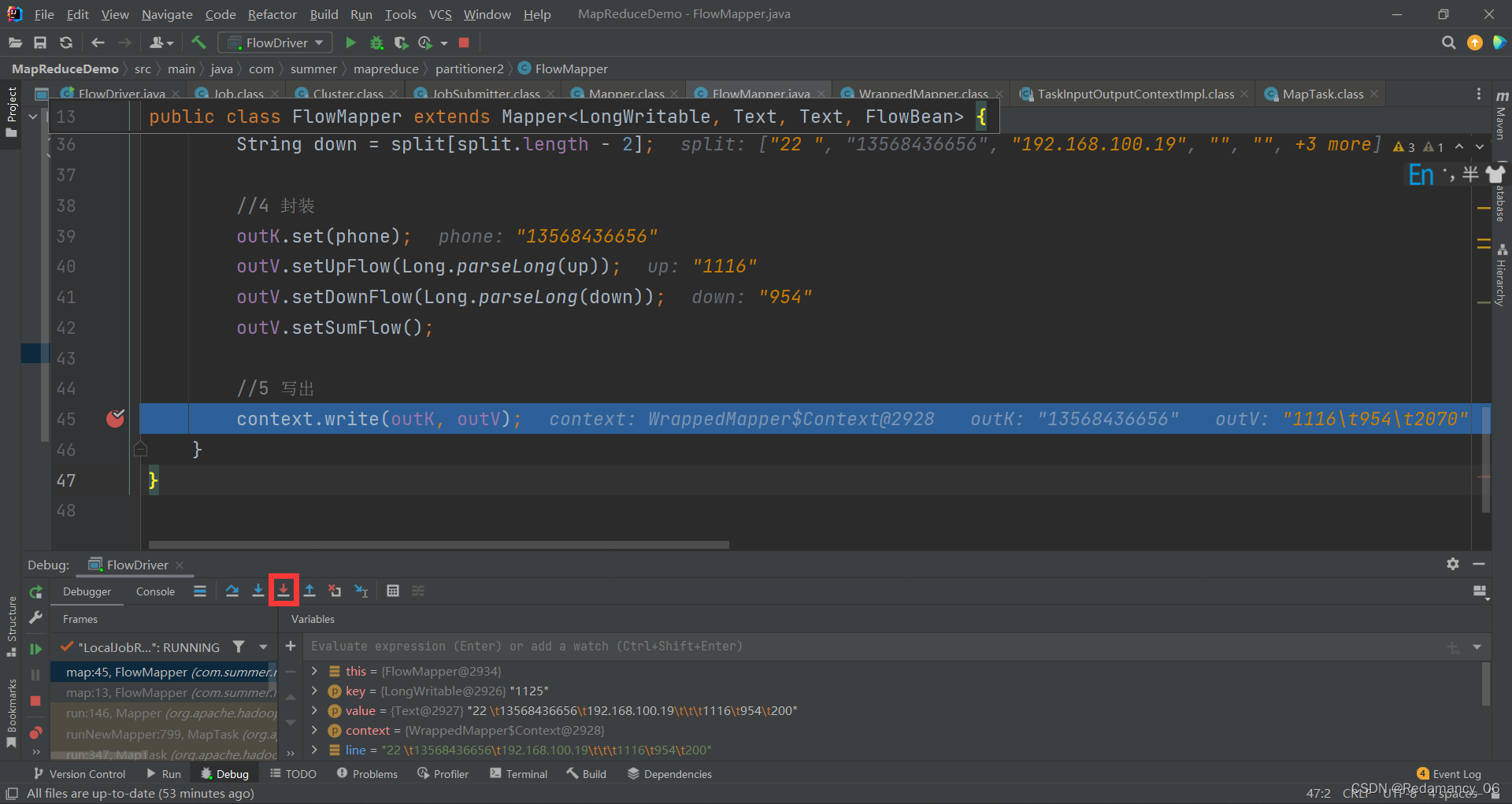The height and width of the screenshot is (804, 1512).
Task: Click the Drop Frame icon
Action: click(335, 591)
